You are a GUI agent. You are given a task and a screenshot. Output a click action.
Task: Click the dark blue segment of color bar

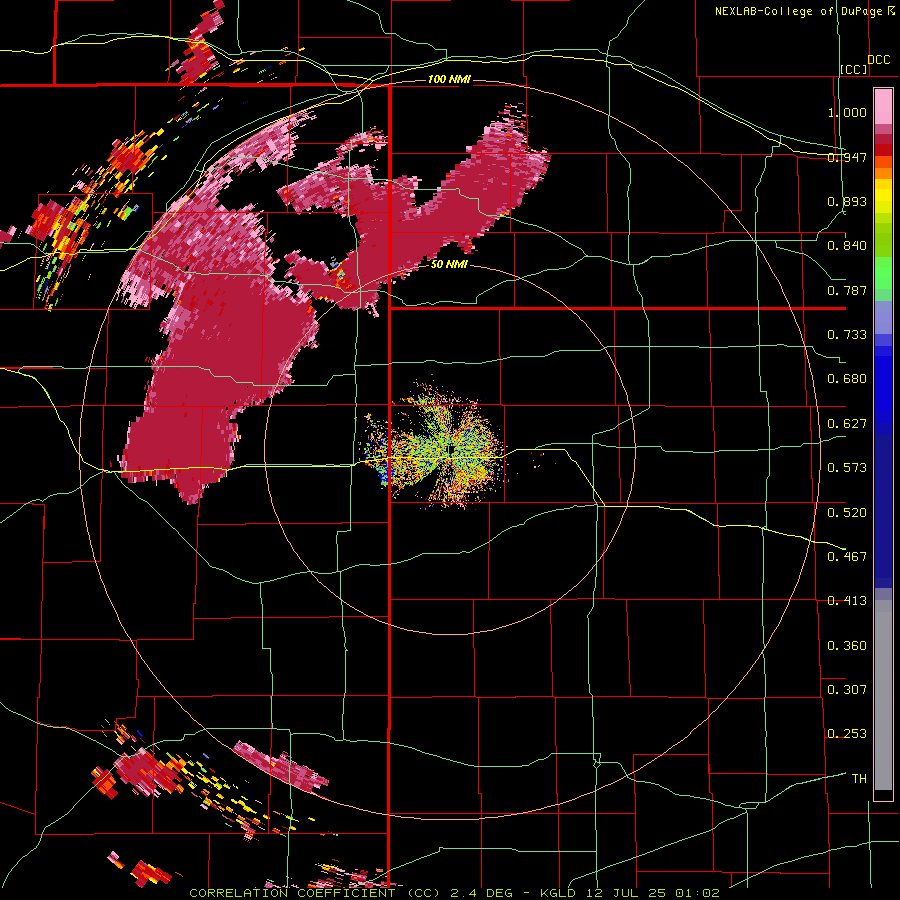tap(883, 511)
